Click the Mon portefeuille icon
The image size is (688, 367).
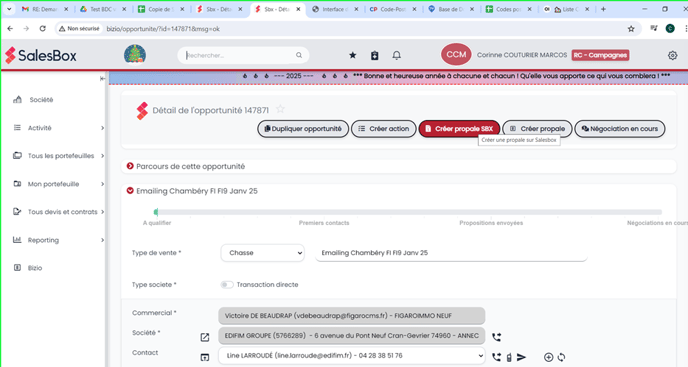coord(17,184)
